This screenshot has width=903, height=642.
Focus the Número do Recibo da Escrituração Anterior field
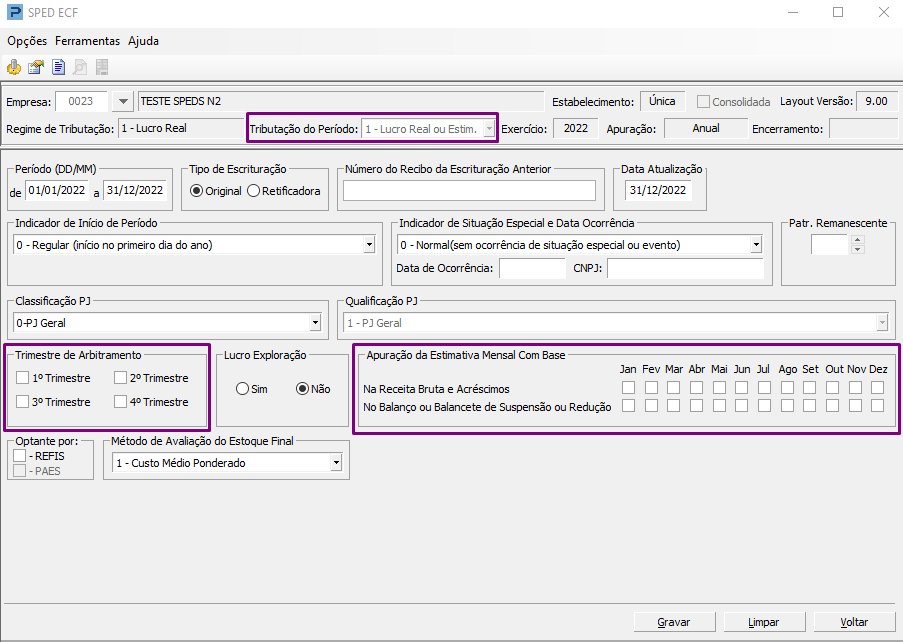[x=469, y=191]
